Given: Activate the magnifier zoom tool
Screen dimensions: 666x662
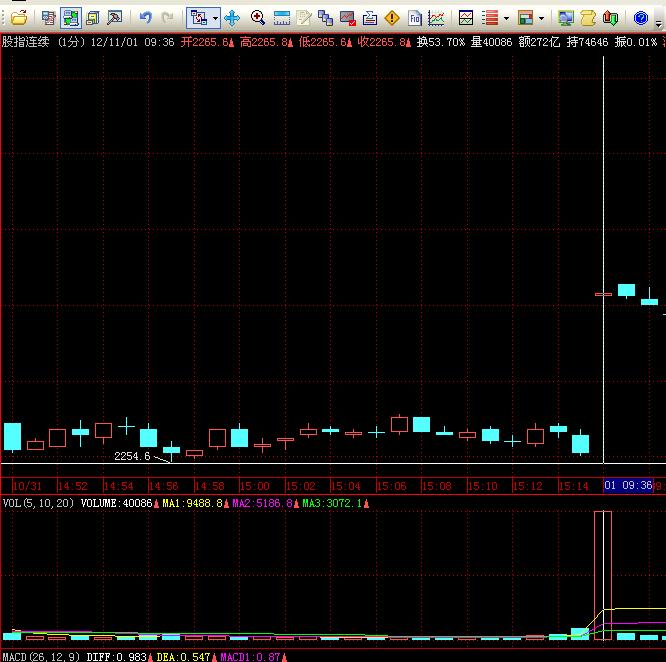Looking at the screenshot, I should coord(258,18).
